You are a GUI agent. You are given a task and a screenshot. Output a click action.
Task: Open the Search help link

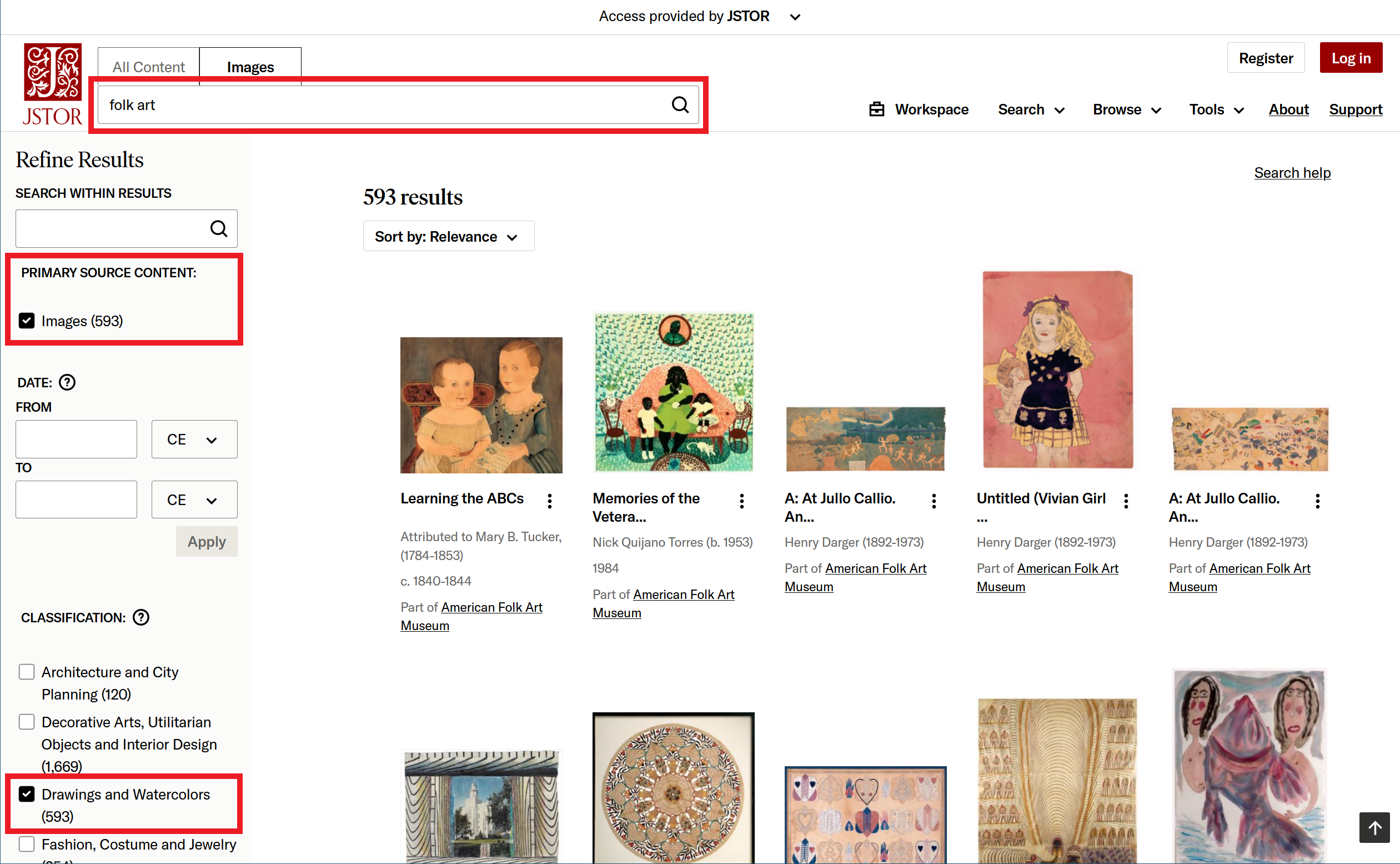pos(1292,173)
